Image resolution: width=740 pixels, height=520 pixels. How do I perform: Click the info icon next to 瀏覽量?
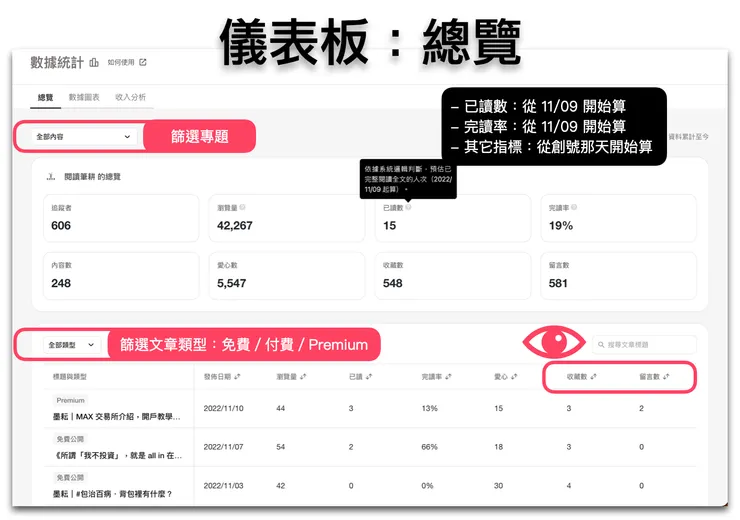point(242,207)
